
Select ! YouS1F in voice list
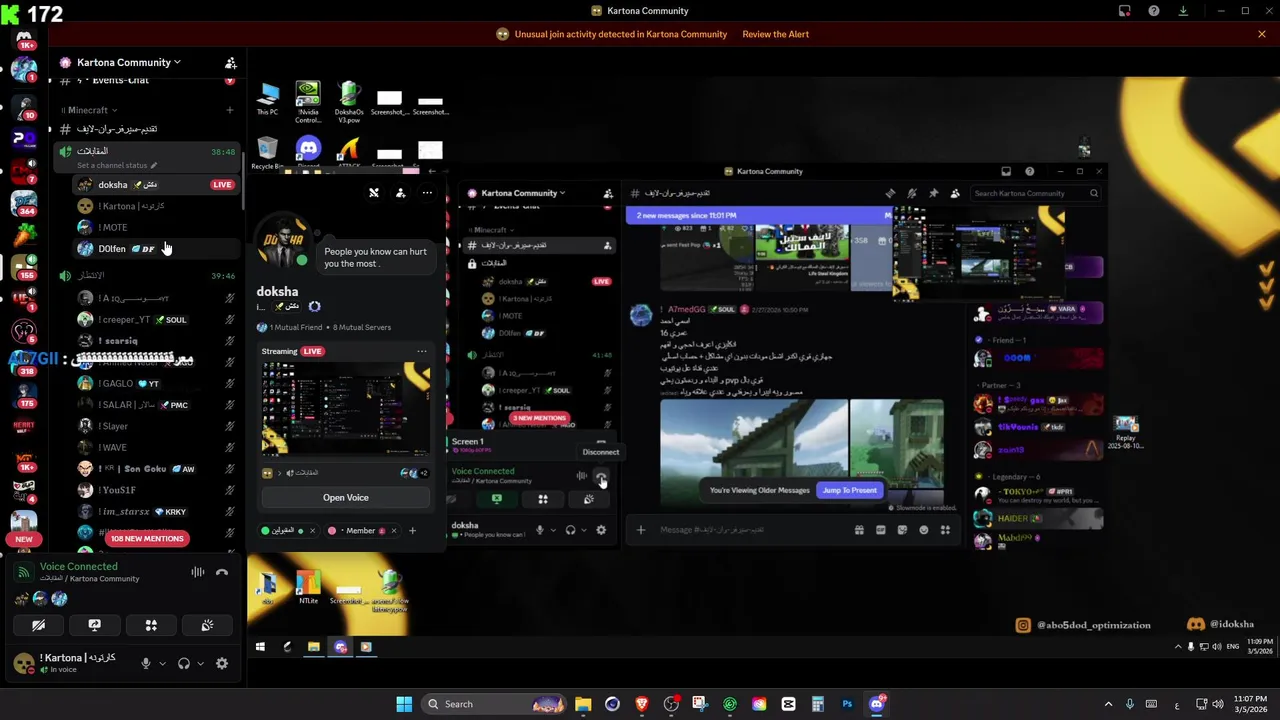pyautogui.click(x=156, y=490)
